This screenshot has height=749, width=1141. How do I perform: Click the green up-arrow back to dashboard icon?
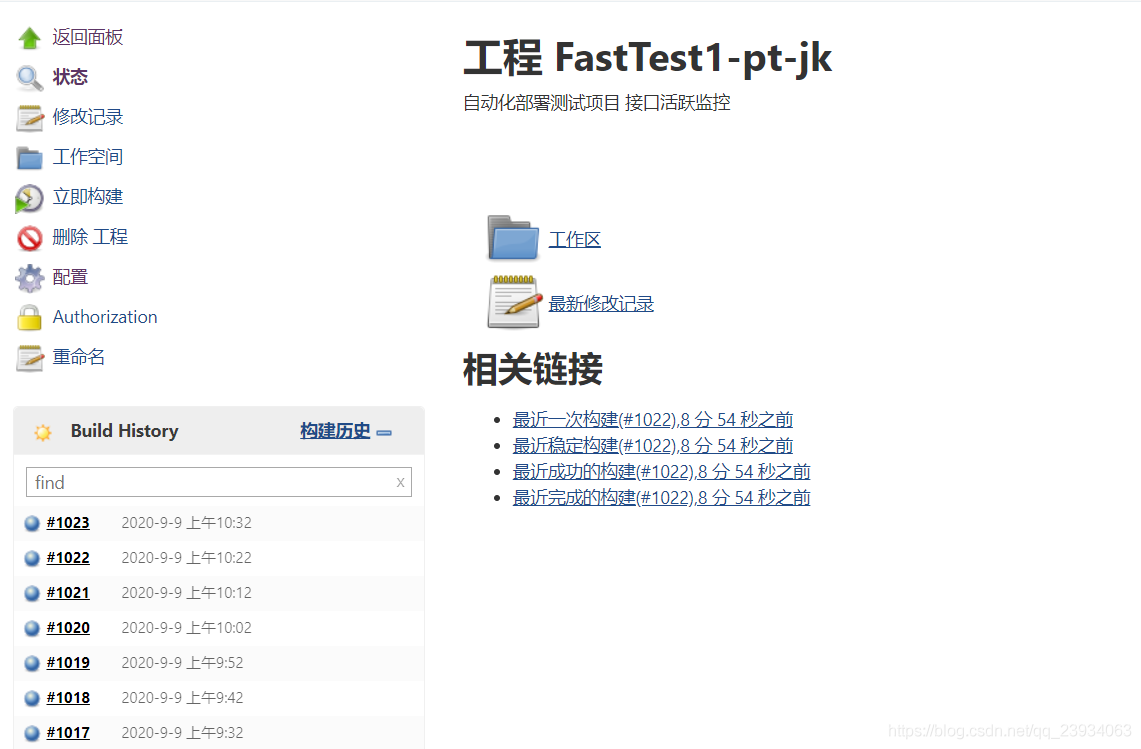30,38
